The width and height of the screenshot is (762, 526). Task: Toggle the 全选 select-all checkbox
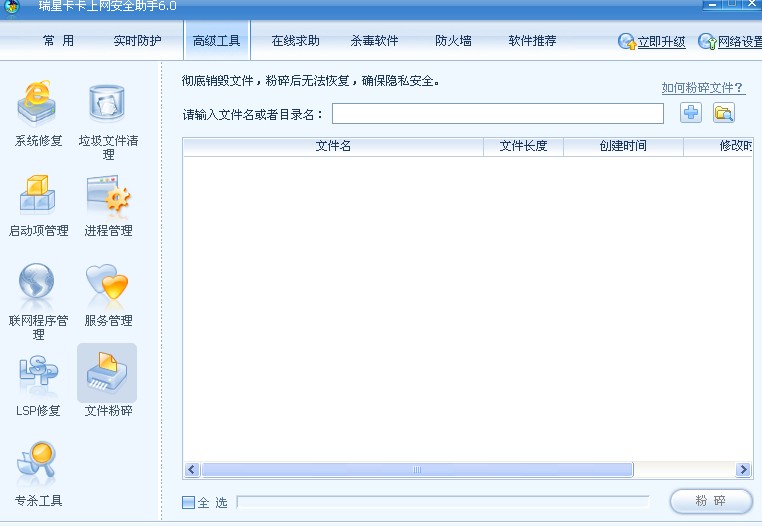(189, 502)
